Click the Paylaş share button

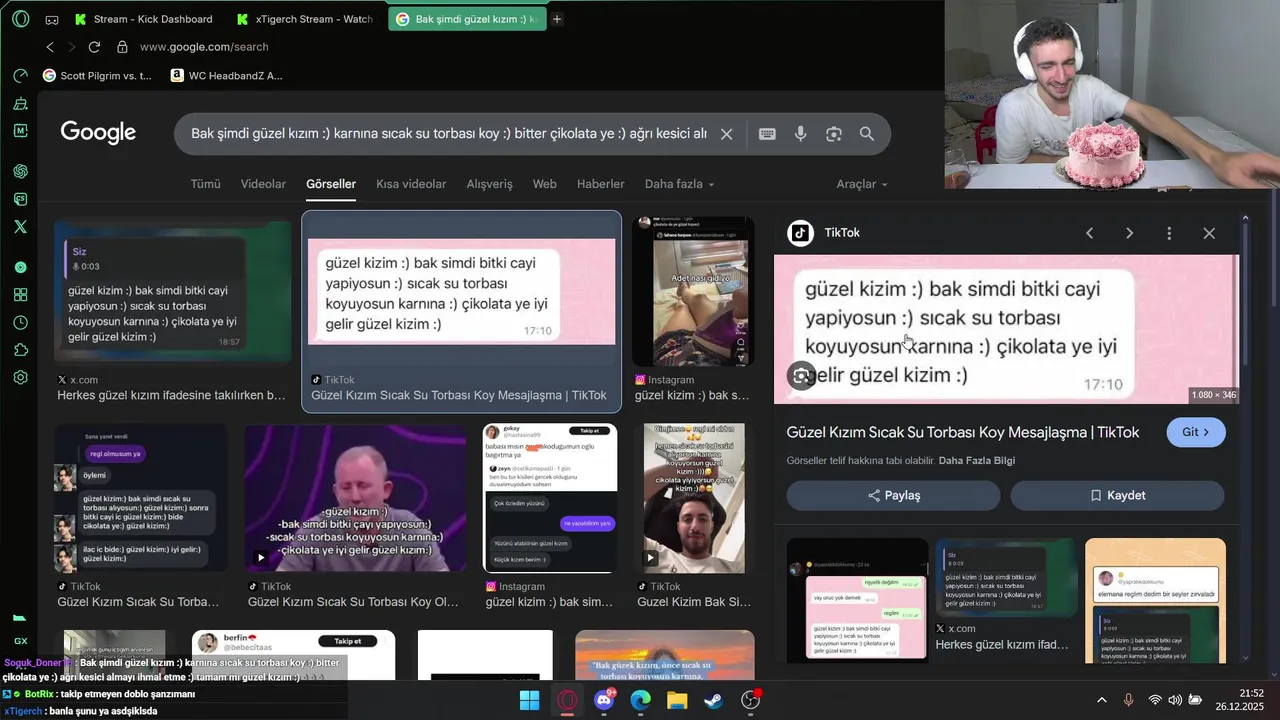(x=893, y=495)
